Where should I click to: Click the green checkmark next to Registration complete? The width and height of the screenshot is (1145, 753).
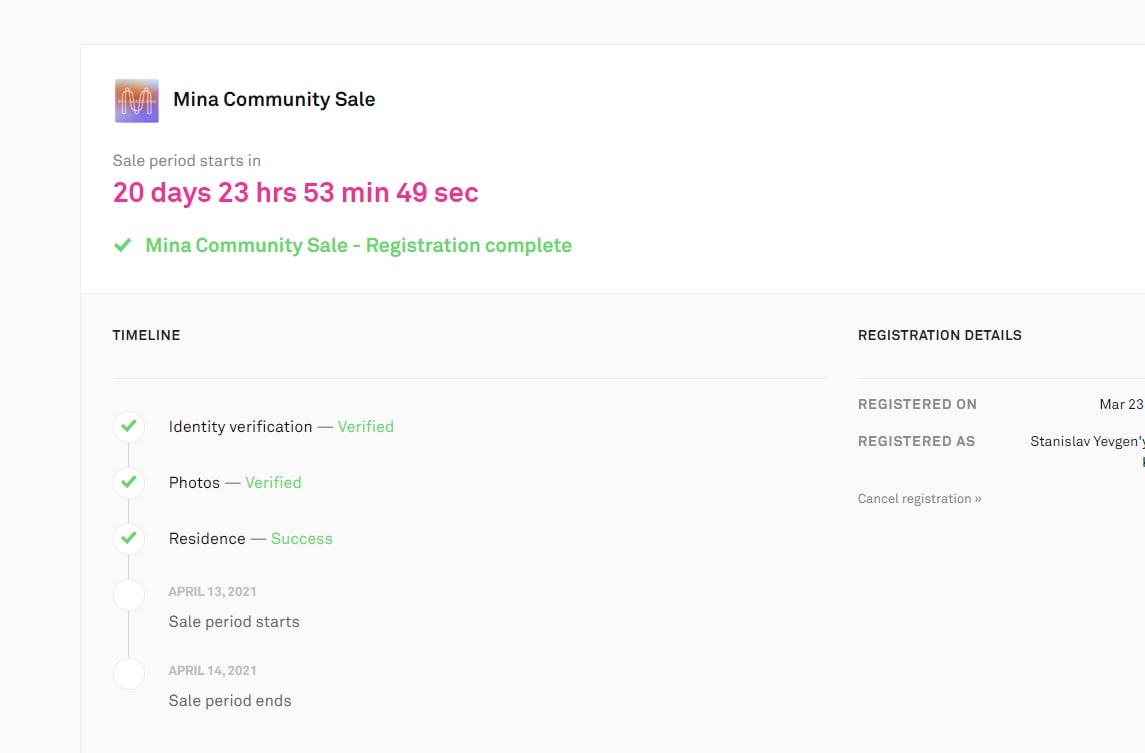click(123, 245)
